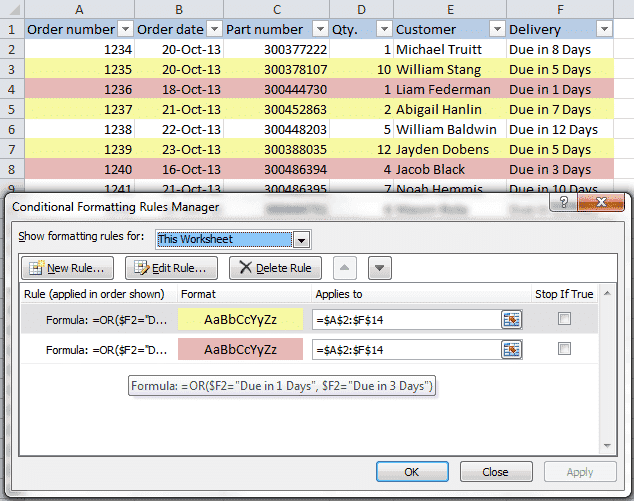Enable Stop If True for yellow rule

click(x=565, y=319)
